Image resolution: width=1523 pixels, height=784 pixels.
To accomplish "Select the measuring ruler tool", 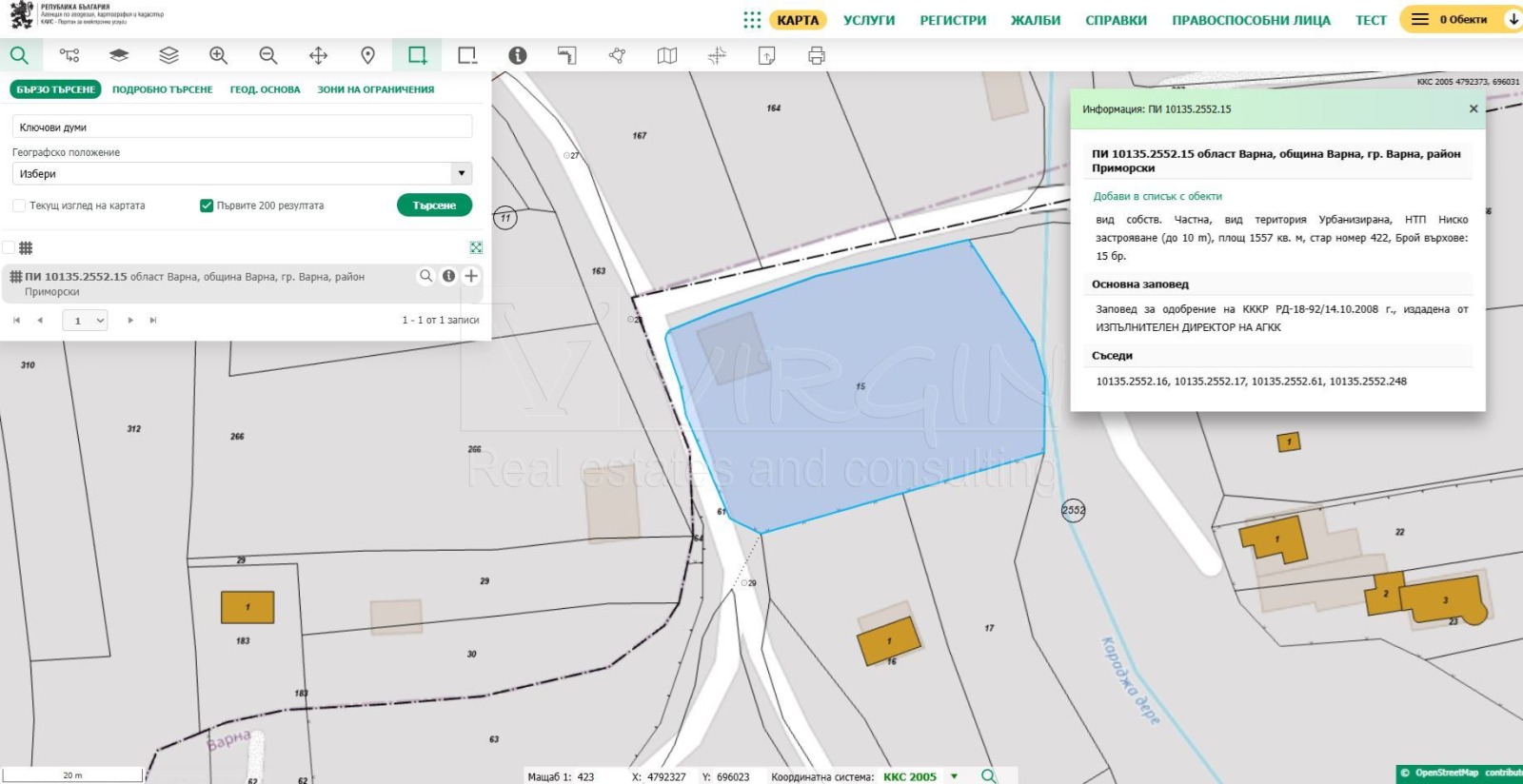I will tap(567, 55).
